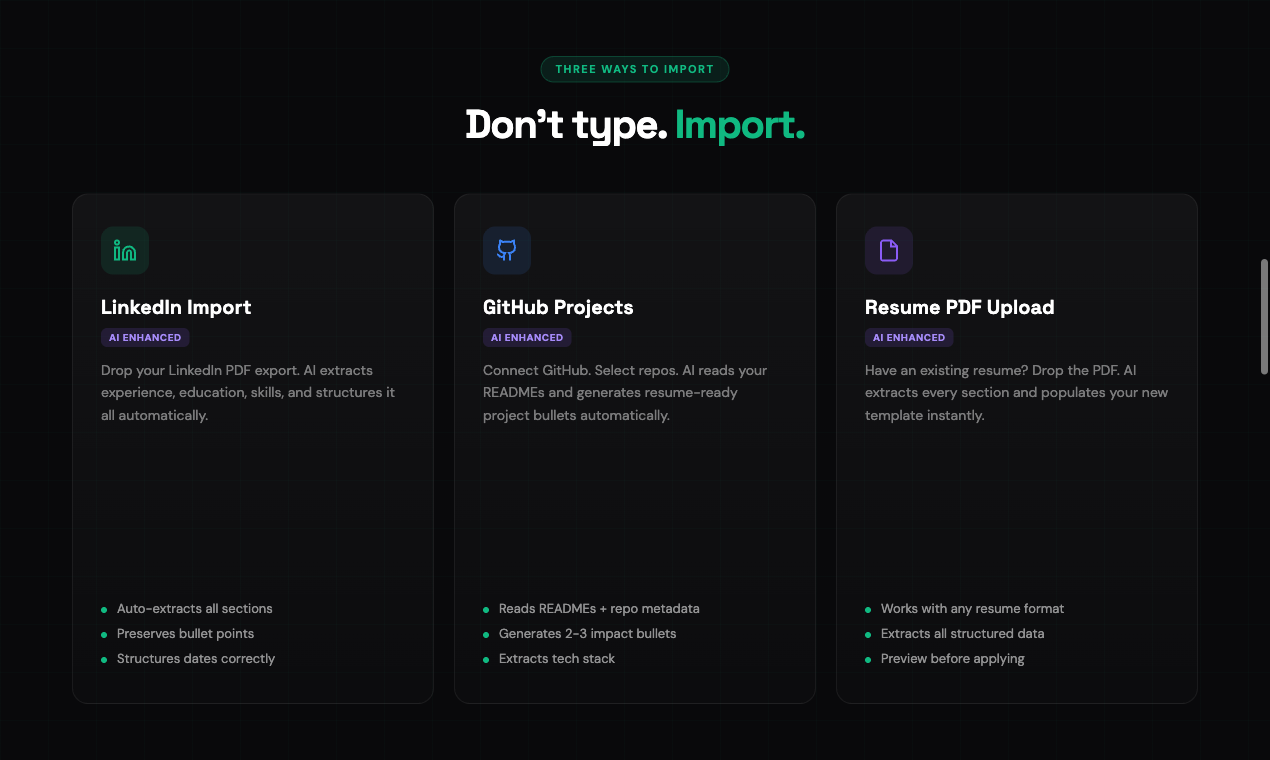Screen dimensions: 1270x760
Task: Click the Preserves bullet points item
Action: coord(185,634)
